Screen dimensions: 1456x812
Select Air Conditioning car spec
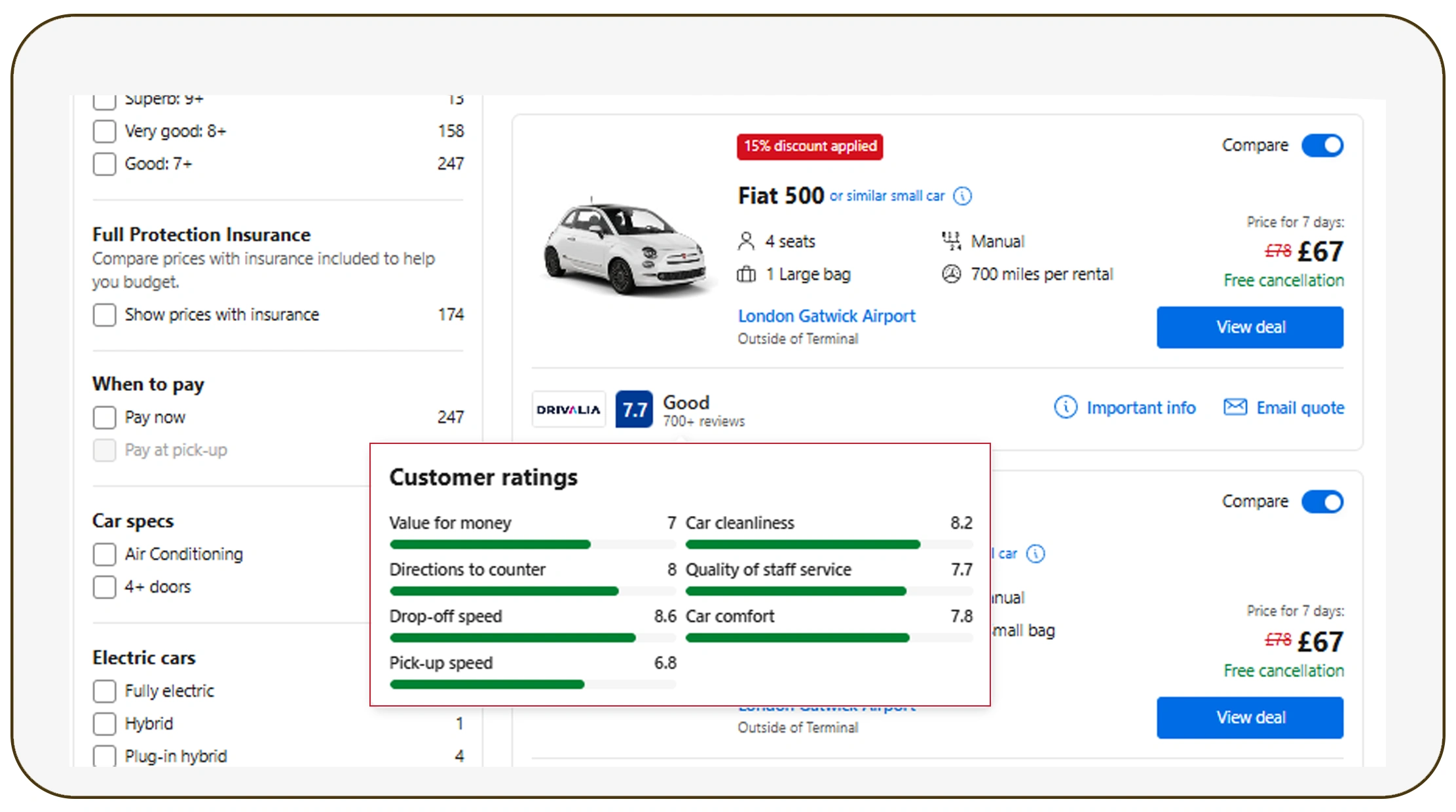(x=104, y=554)
